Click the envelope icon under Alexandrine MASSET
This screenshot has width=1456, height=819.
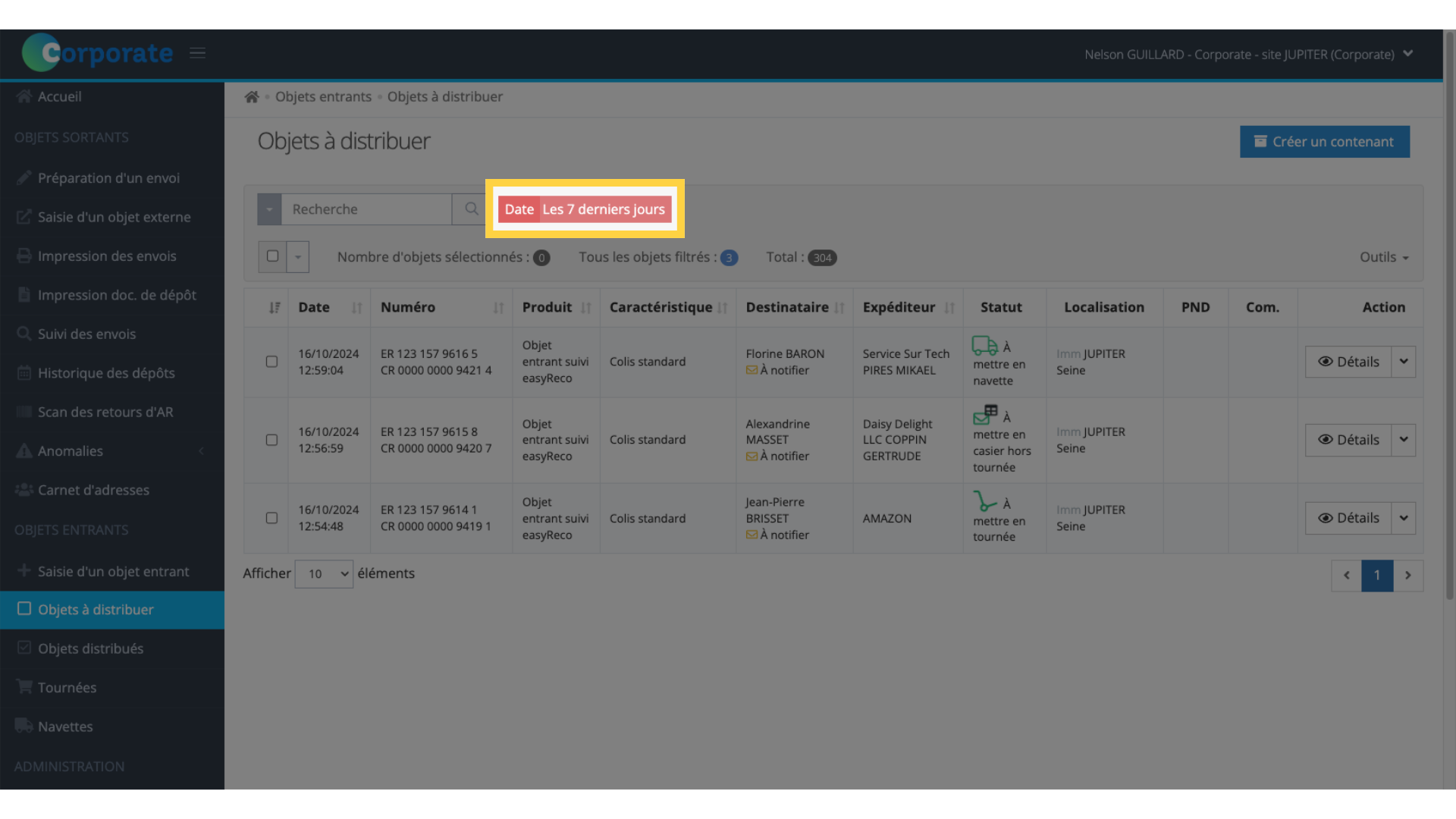pyautogui.click(x=752, y=457)
